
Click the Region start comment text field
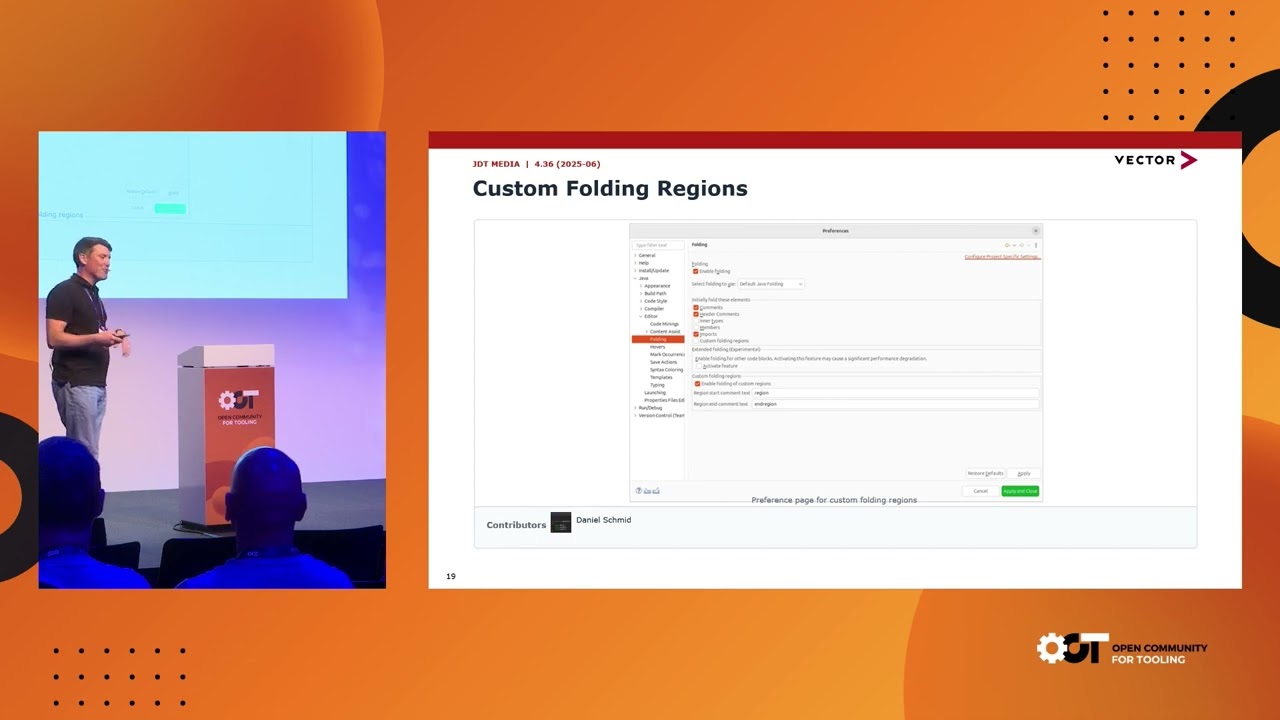pos(895,393)
